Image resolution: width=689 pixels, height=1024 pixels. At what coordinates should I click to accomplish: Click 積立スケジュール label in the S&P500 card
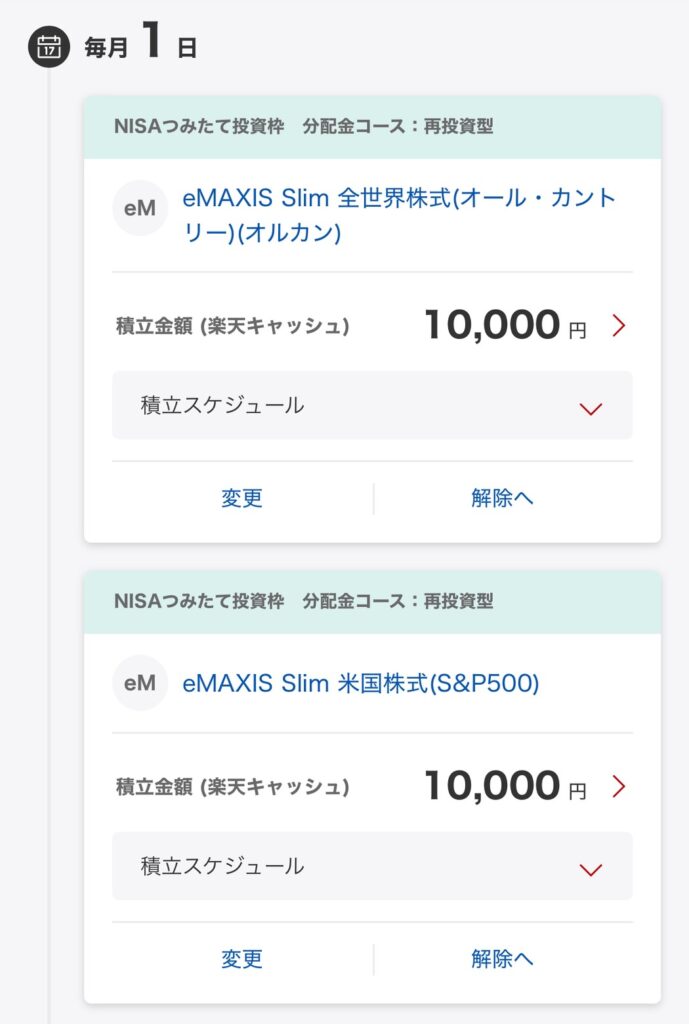click(223, 866)
